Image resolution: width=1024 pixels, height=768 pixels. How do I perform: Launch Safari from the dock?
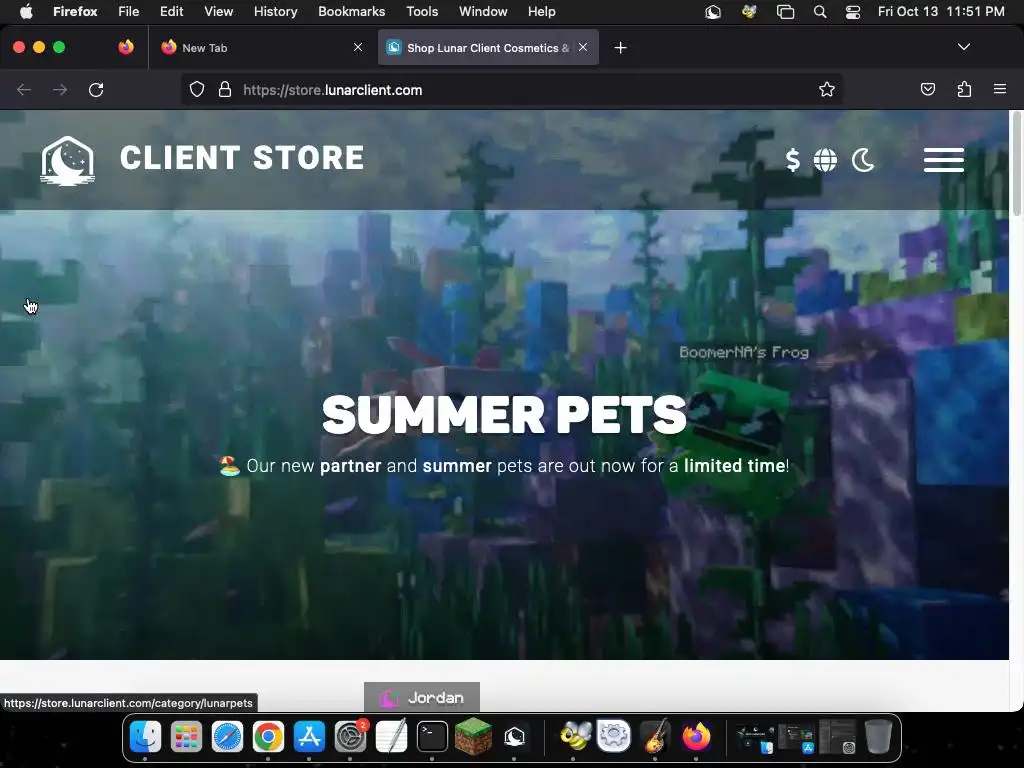[x=227, y=737]
